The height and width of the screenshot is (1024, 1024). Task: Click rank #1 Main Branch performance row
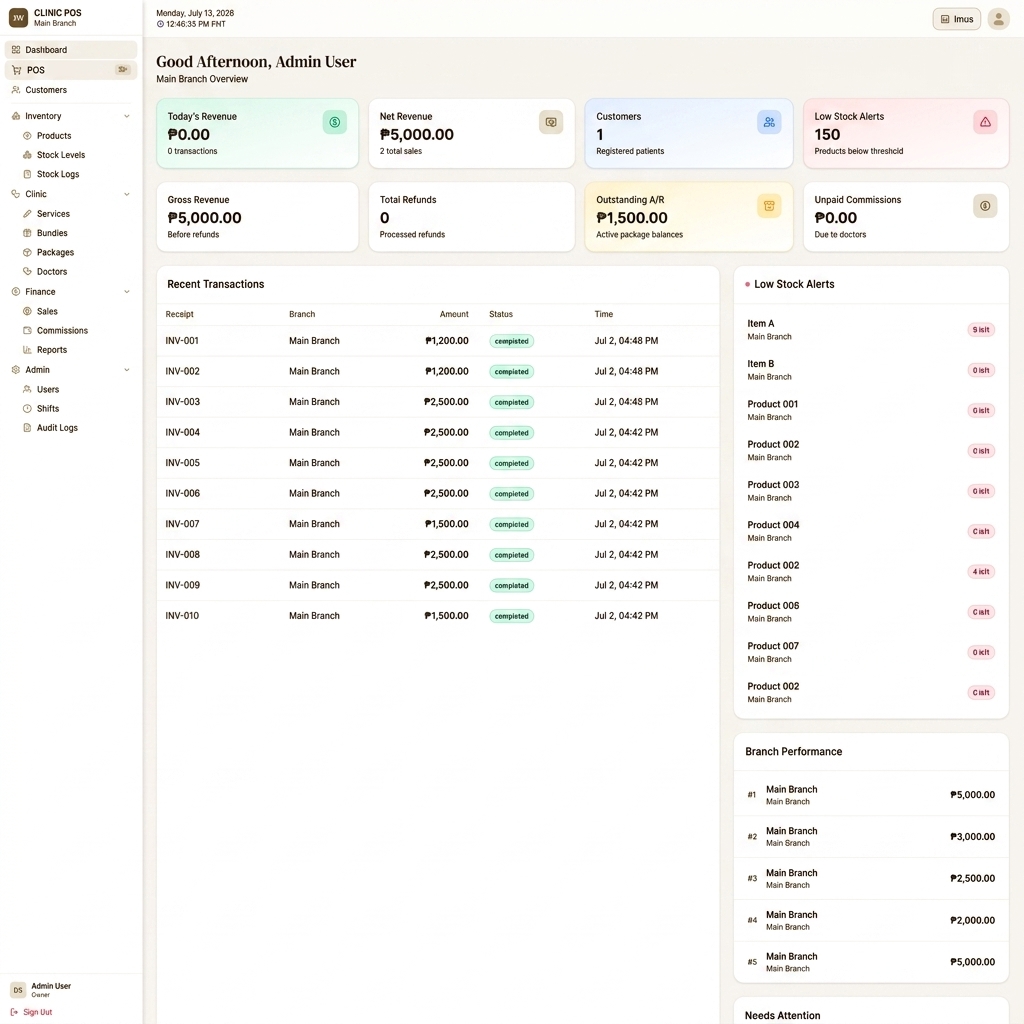[x=871, y=795]
